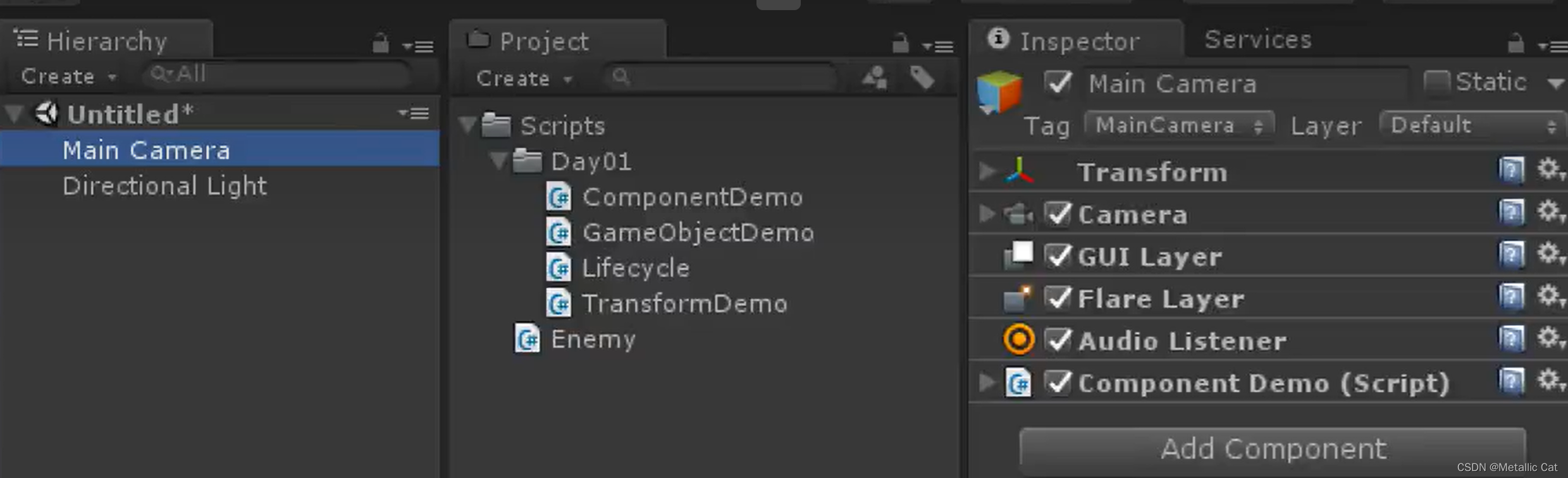Screen dimensions: 1568x478
Task: Open the Tag dropdown showing MainCamera
Action: coord(1178,125)
